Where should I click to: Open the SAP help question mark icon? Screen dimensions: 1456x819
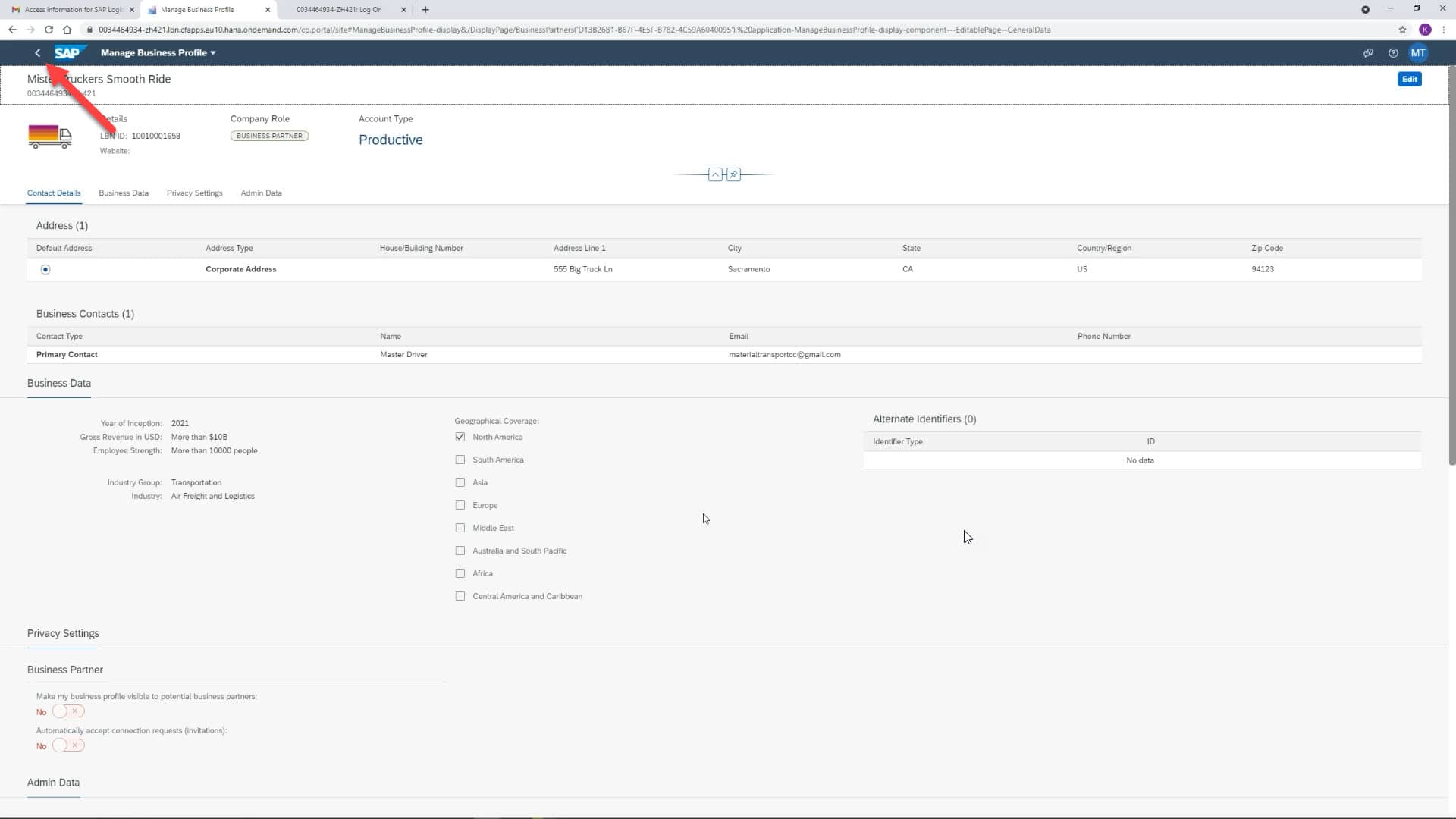pyautogui.click(x=1393, y=53)
